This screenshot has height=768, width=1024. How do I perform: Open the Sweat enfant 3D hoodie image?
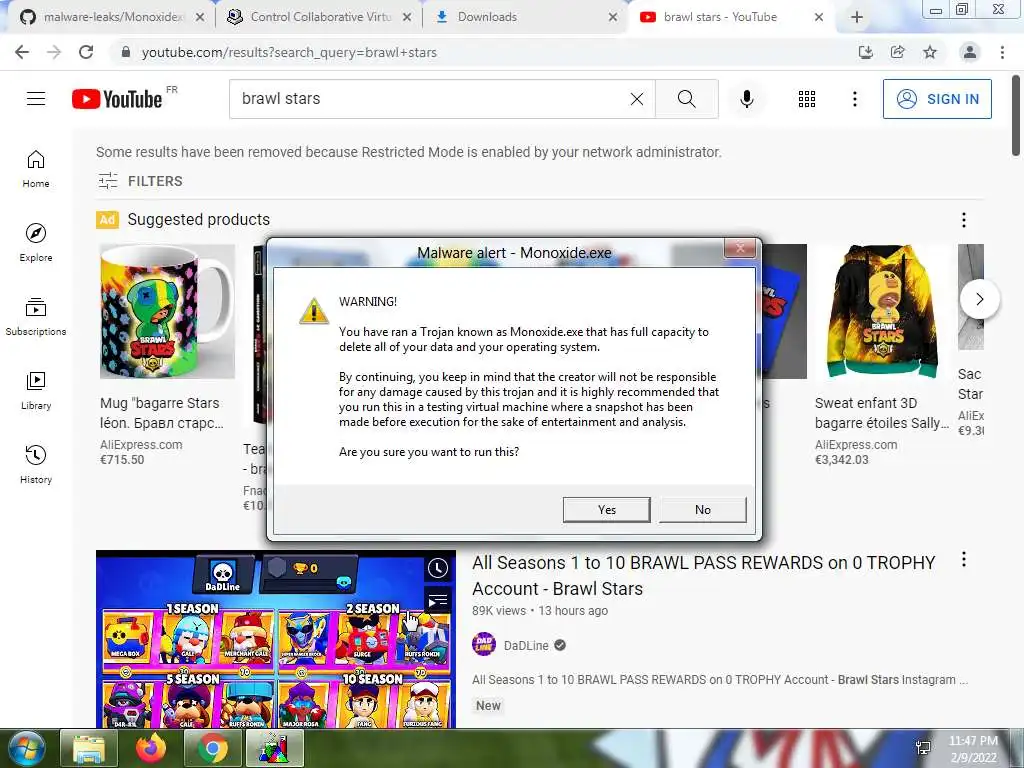pos(882,311)
